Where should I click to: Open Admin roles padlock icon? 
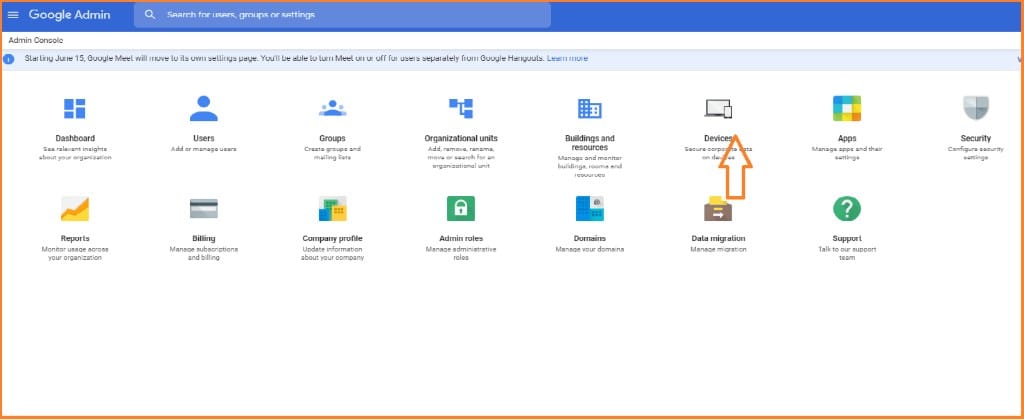(461, 208)
